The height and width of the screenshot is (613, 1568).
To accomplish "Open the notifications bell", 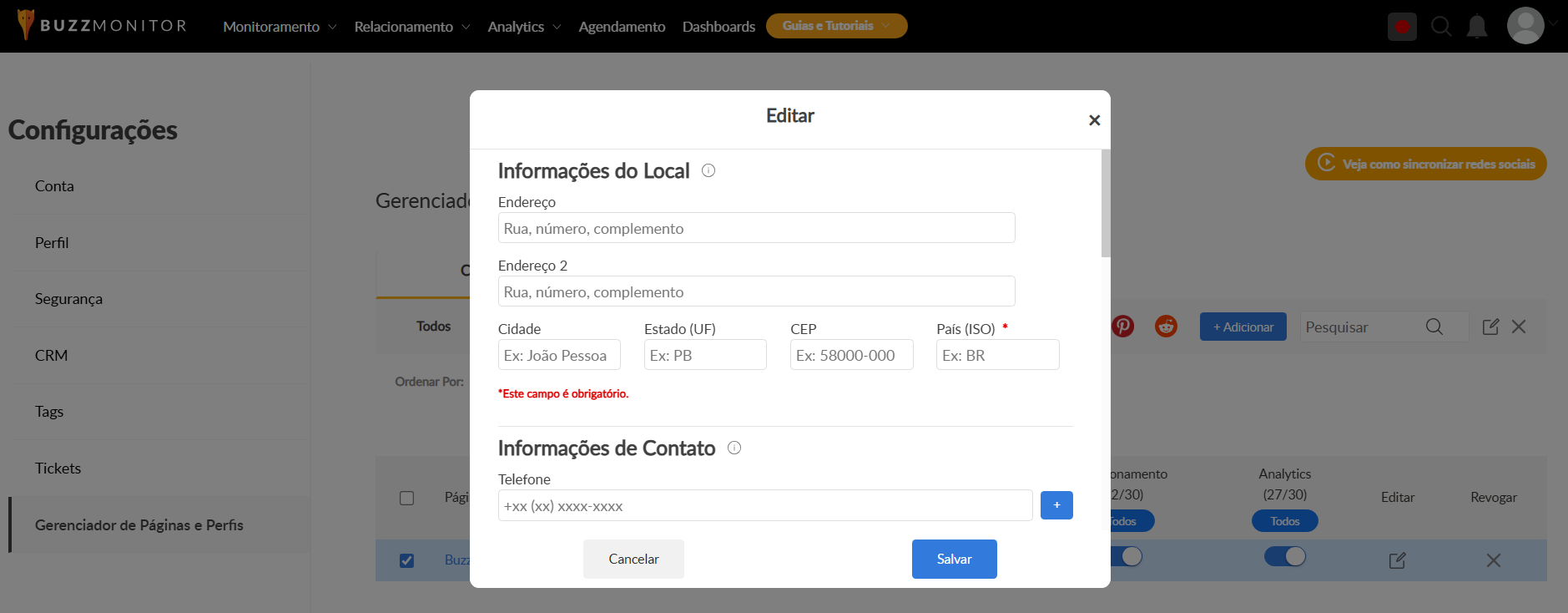I will [x=1476, y=27].
